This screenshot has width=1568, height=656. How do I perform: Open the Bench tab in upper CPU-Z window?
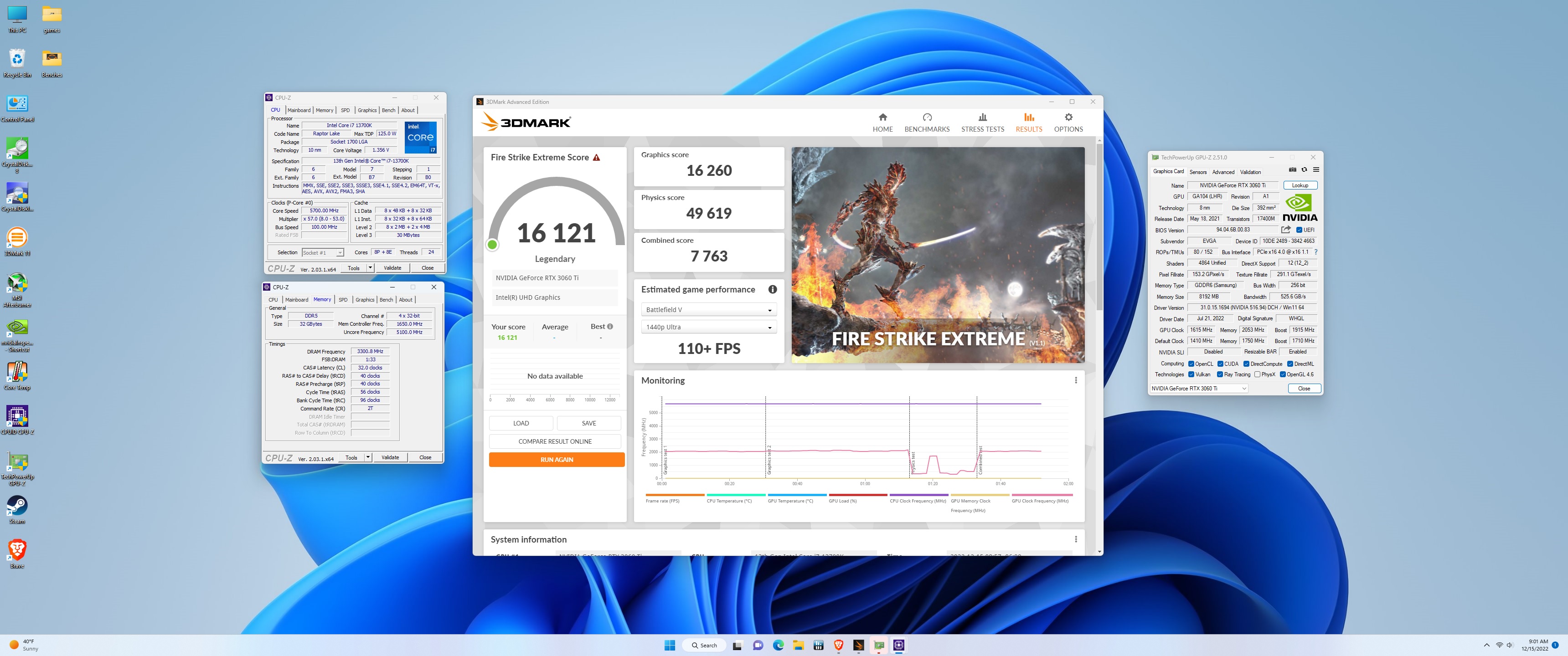(388, 110)
